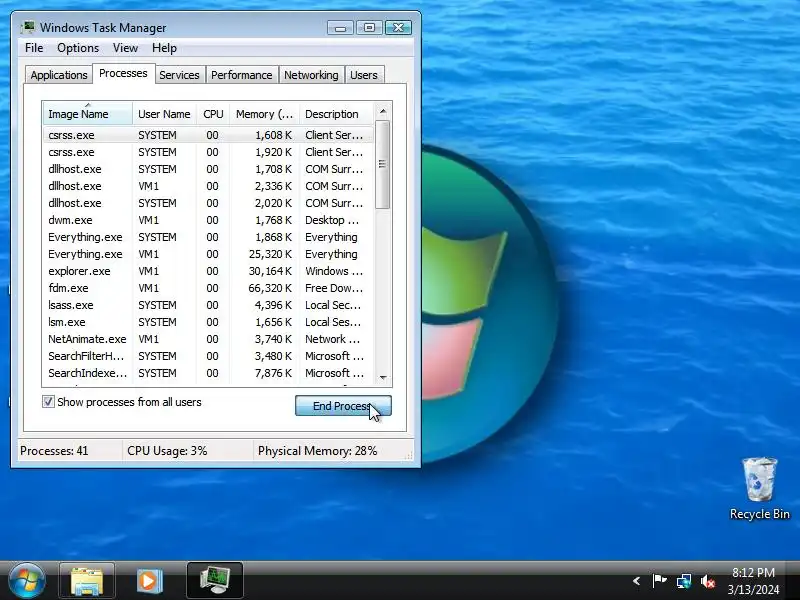
Task: Click the process list scroll up arrow
Action: pyautogui.click(x=383, y=111)
